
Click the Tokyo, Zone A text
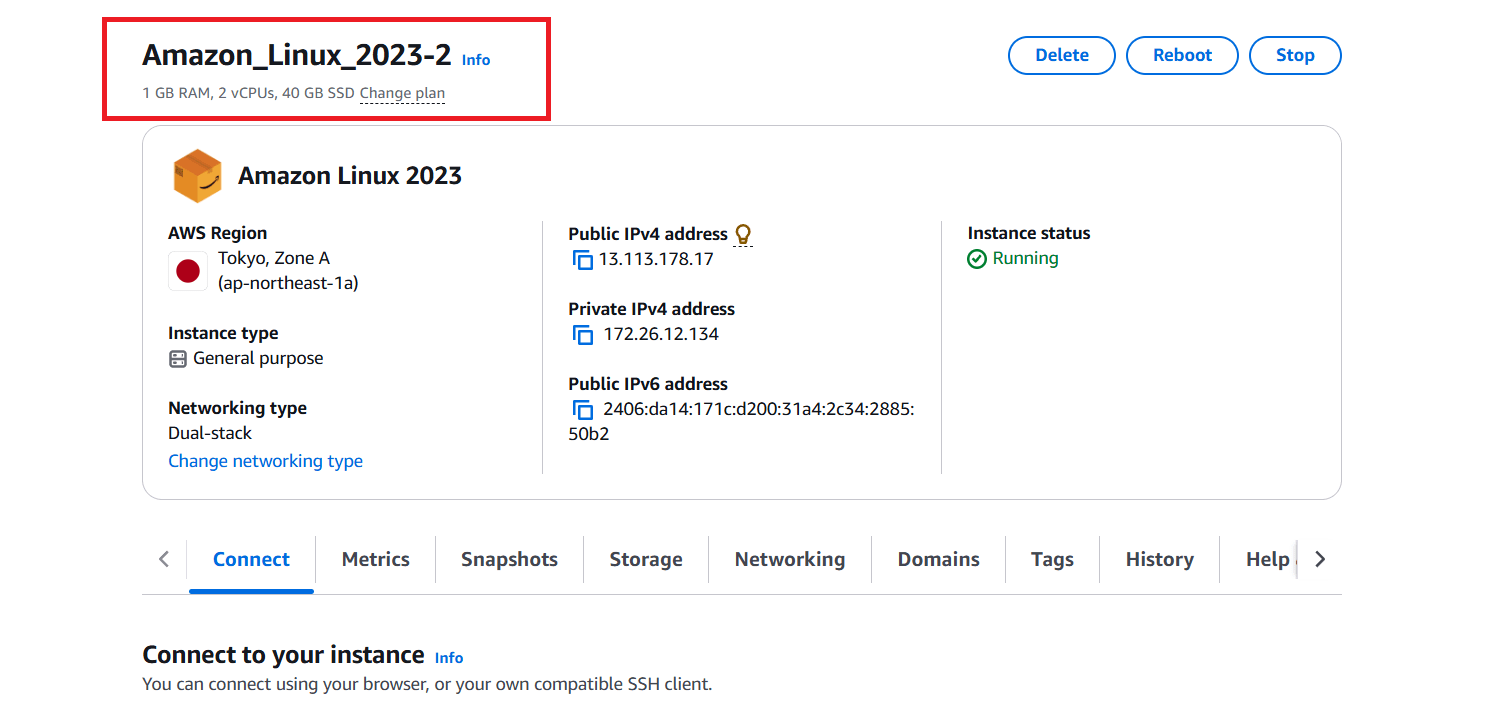(274, 258)
